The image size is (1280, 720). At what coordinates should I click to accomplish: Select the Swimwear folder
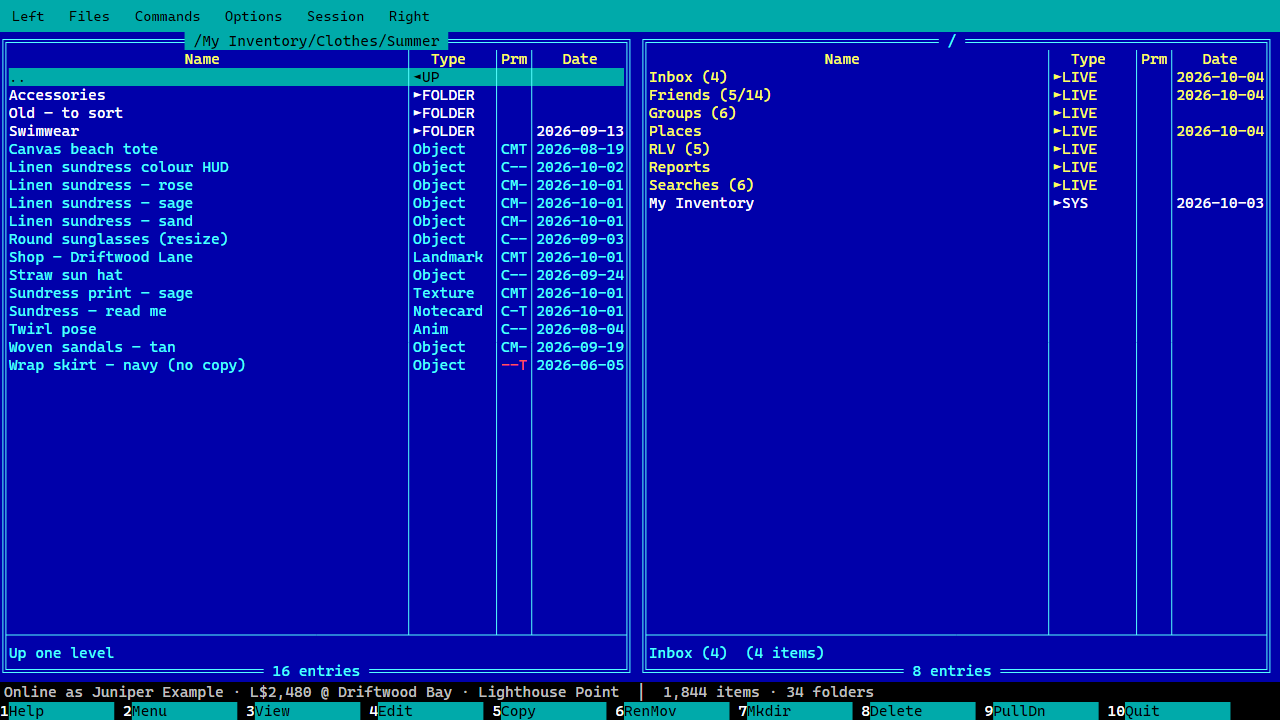coord(316,131)
